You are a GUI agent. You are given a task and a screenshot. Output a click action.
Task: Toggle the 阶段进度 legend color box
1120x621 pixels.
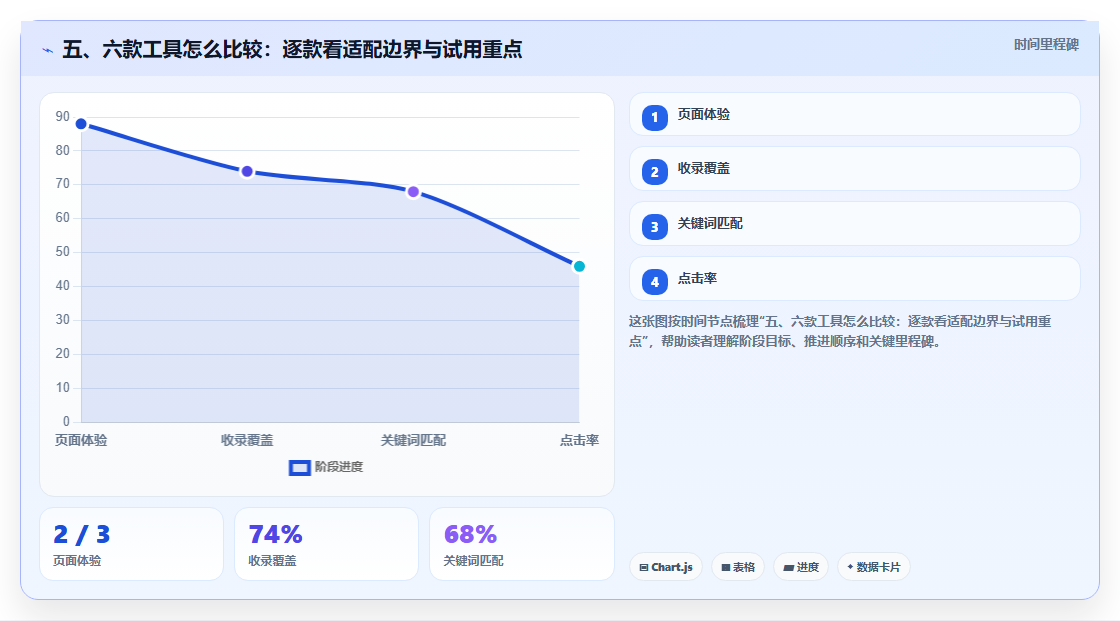pyautogui.click(x=299, y=468)
